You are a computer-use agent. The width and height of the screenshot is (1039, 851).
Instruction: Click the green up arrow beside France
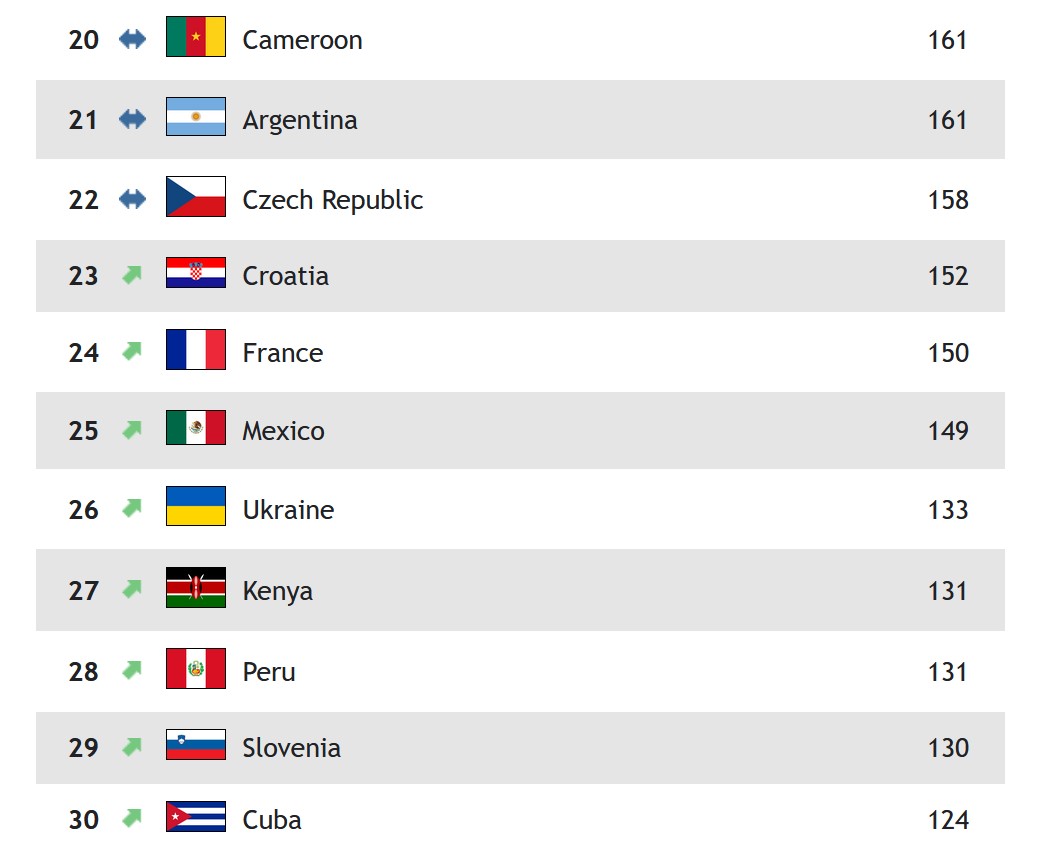(x=132, y=351)
